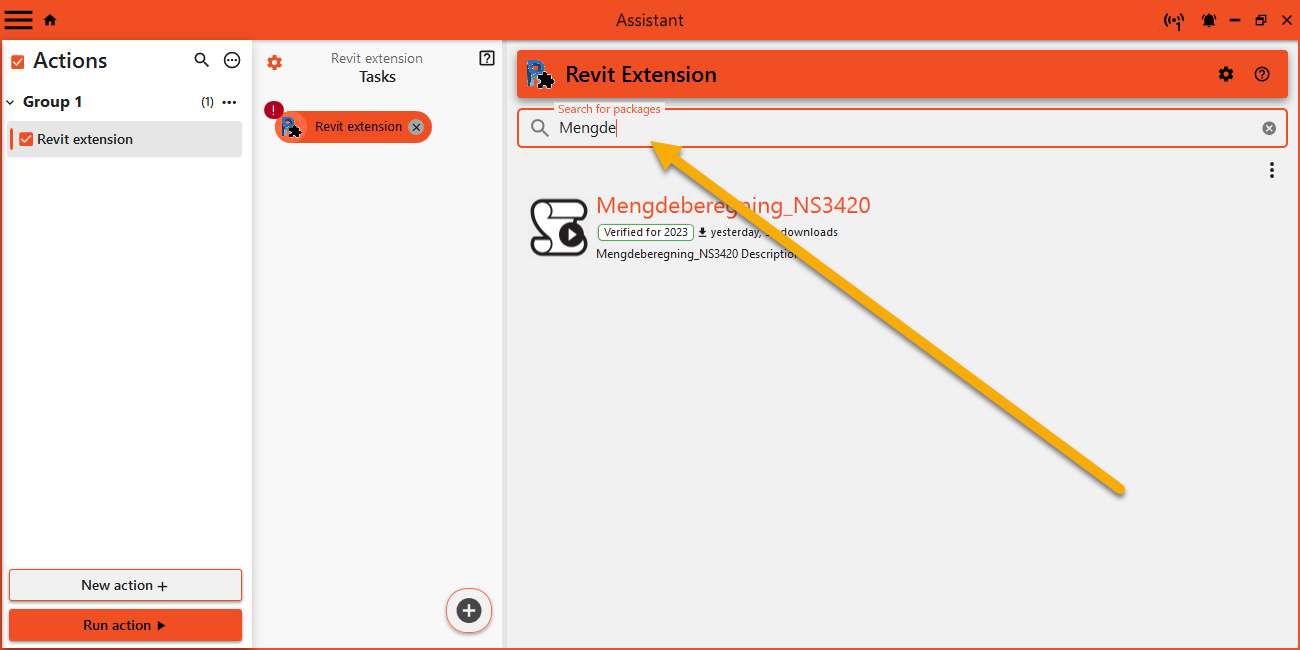Open the Tasks panel help icon
The height and width of the screenshot is (650, 1300).
click(x=487, y=59)
